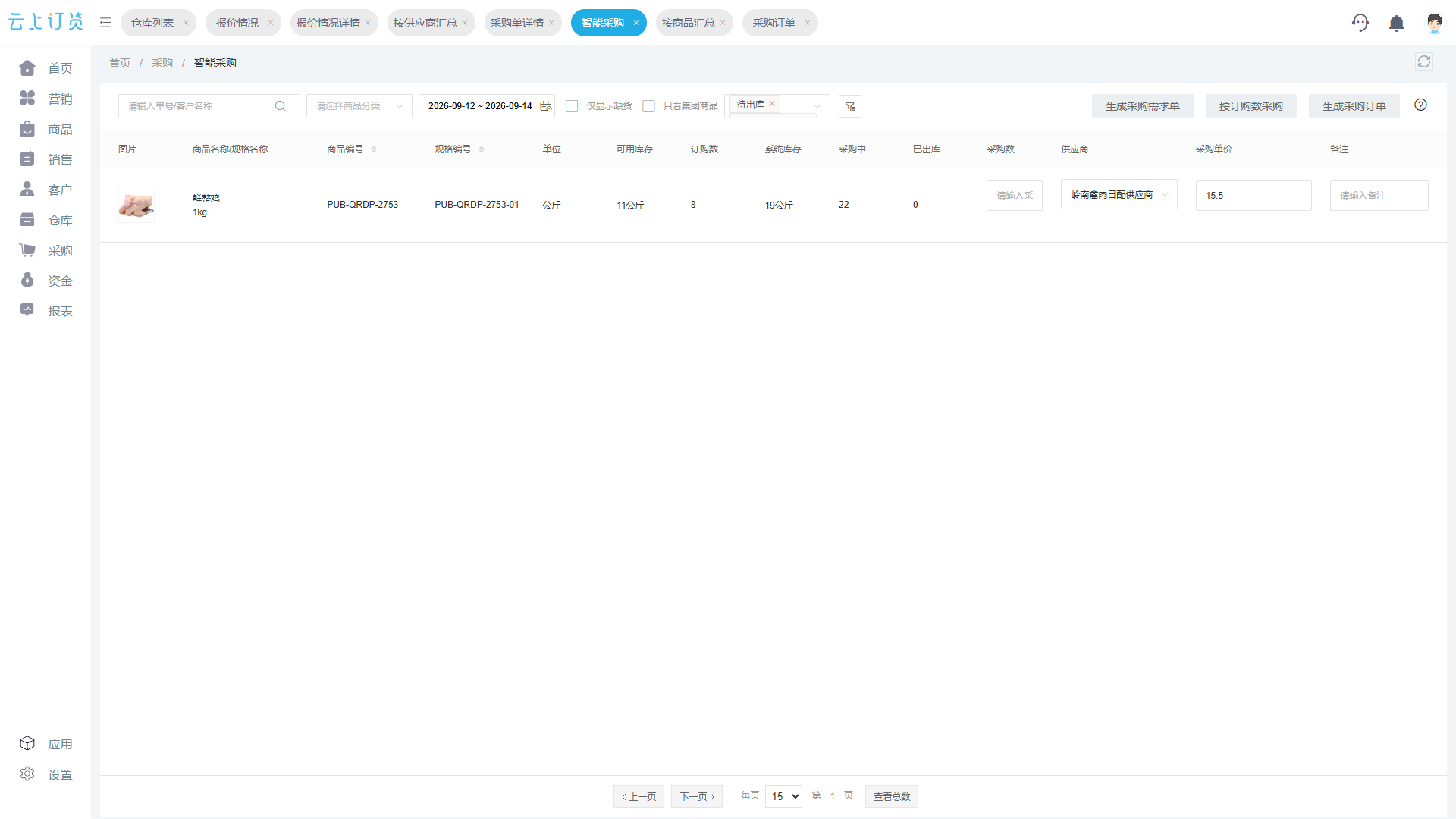This screenshot has width=1456, height=819.
Task: Enable 仅显示缺货 checkbox
Action: point(572,106)
